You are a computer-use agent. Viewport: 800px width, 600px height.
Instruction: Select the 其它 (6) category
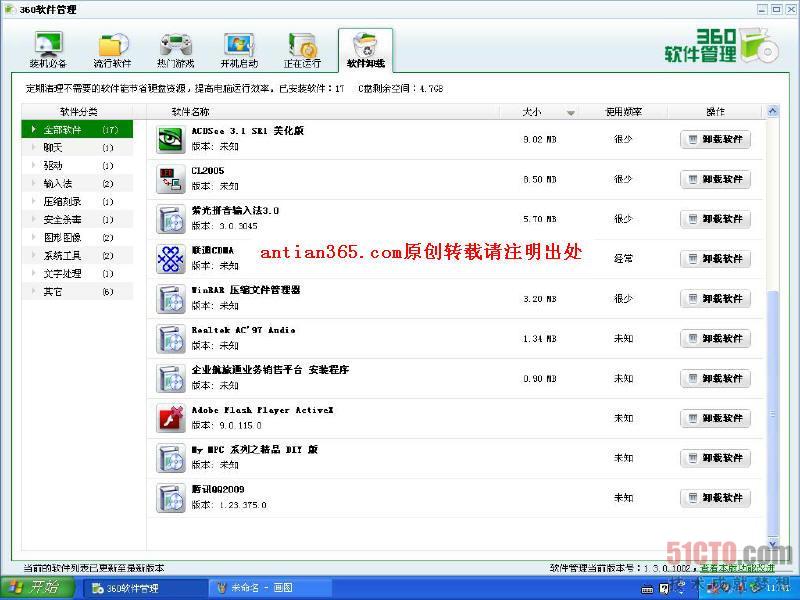(x=77, y=291)
